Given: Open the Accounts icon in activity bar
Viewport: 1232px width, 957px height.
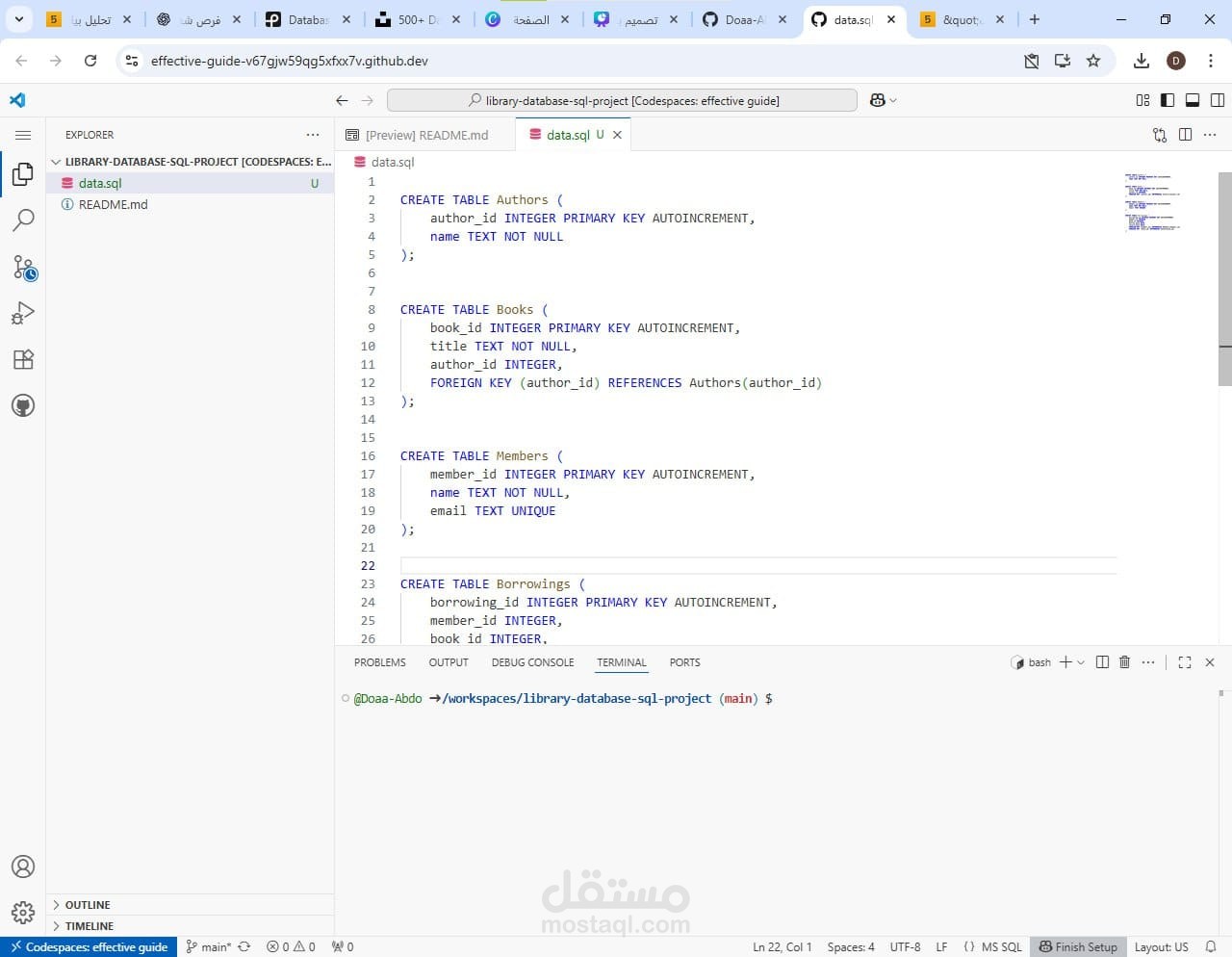Looking at the screenshot, I should 23,866.
